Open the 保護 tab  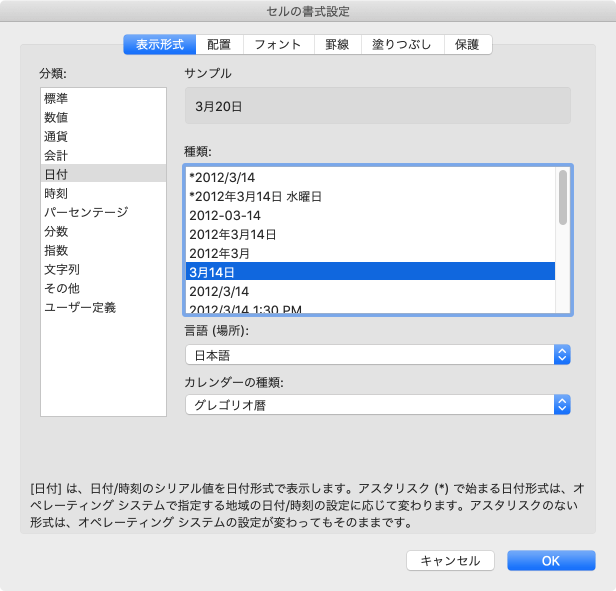(x=466, y=44)
